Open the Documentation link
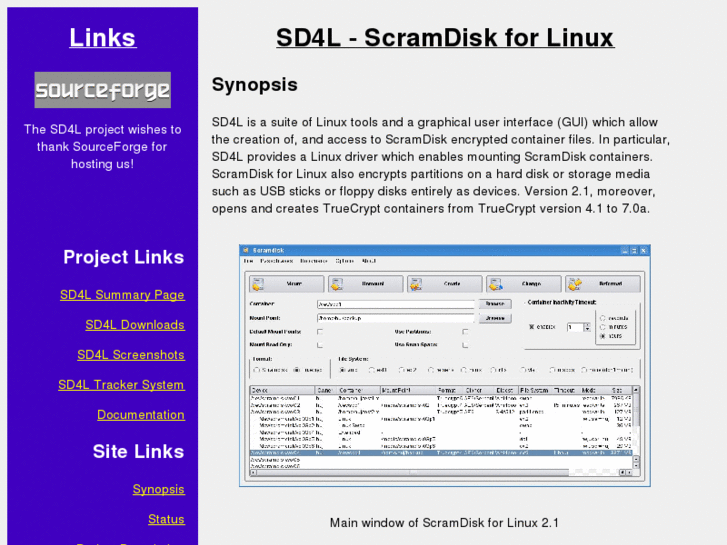This screenshot has width=727, height=545. pyautogui.click(x=141, y=415)
